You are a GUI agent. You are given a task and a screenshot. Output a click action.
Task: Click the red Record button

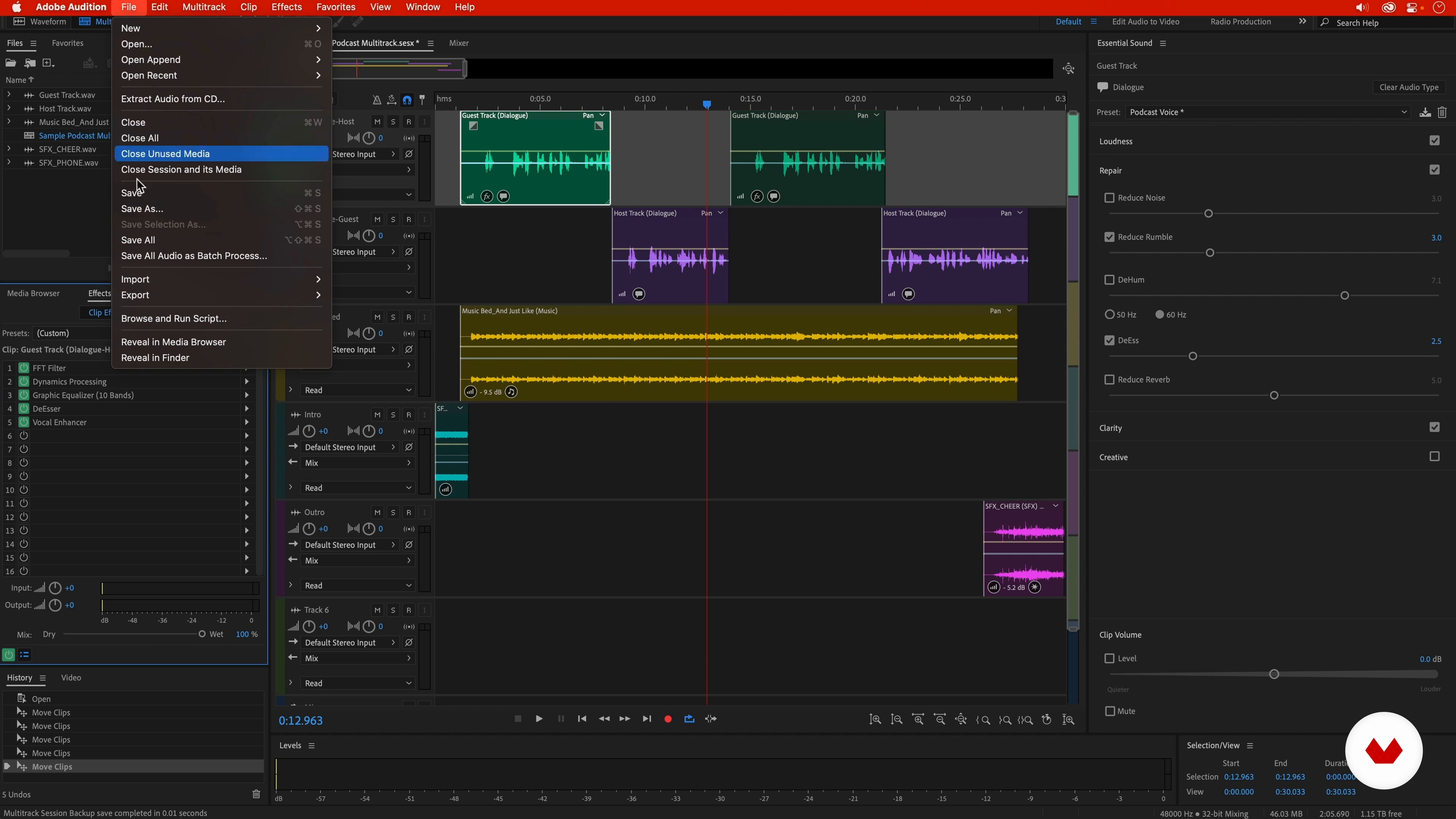click(x=668, y=719)
